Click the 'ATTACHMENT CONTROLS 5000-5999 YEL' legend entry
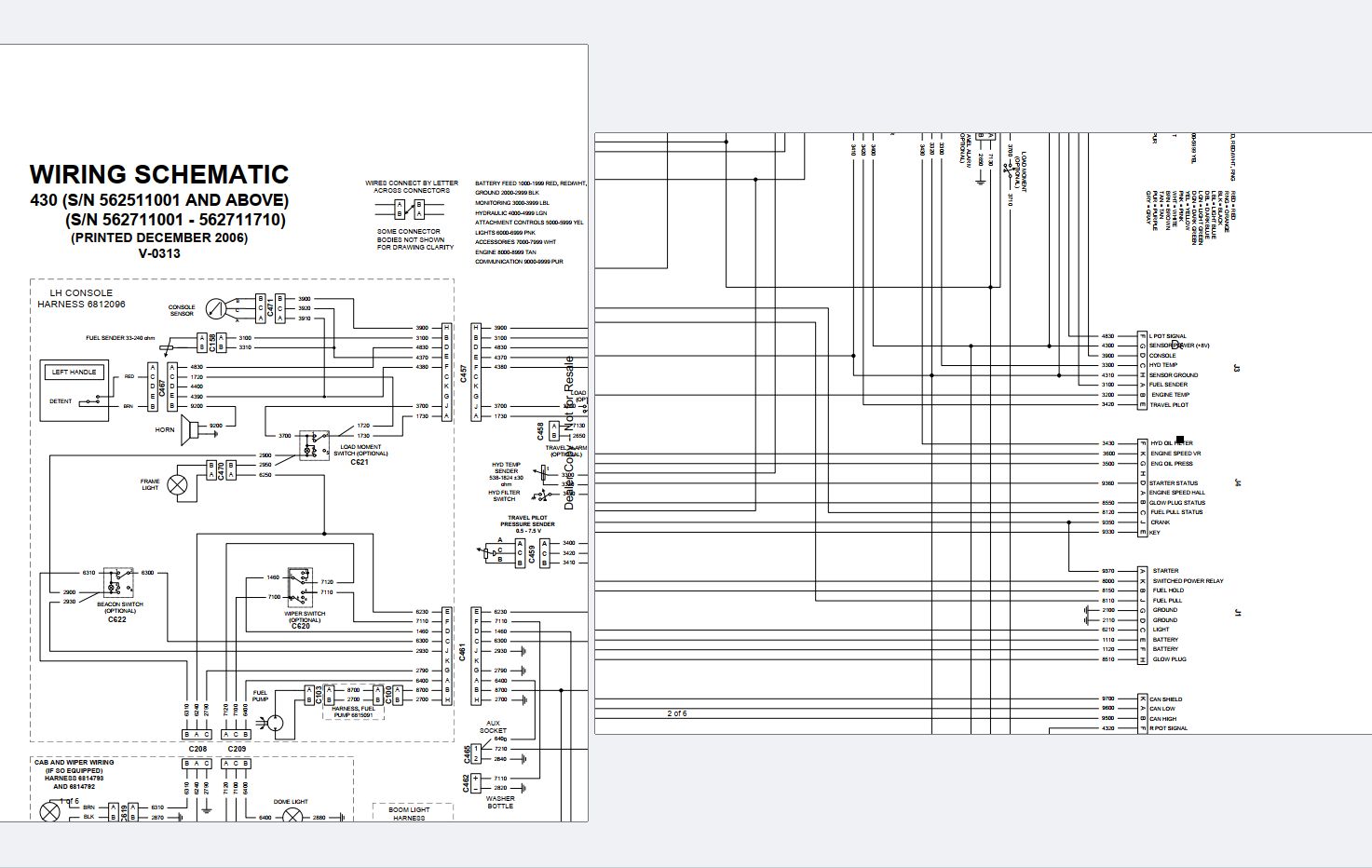Viewport: 1372px width, 868px height. [x=529, y=223]
